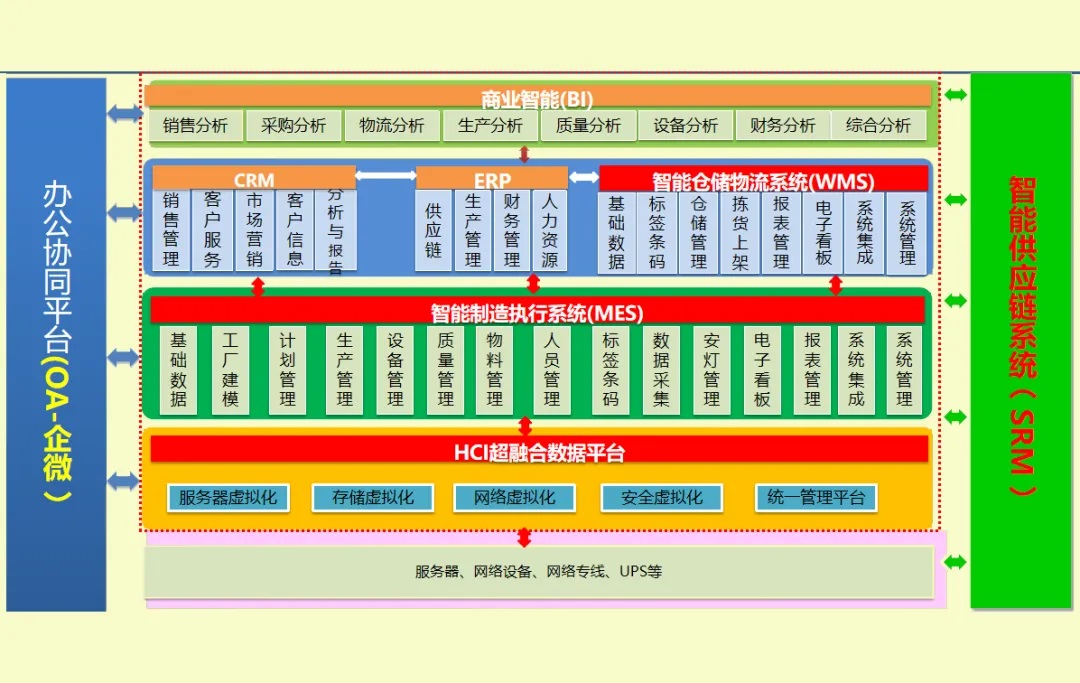Image resolution: width=1080 pixels, height=683 pixels.
Task: Select the 生产分析 box
Action: pos(490,125)
